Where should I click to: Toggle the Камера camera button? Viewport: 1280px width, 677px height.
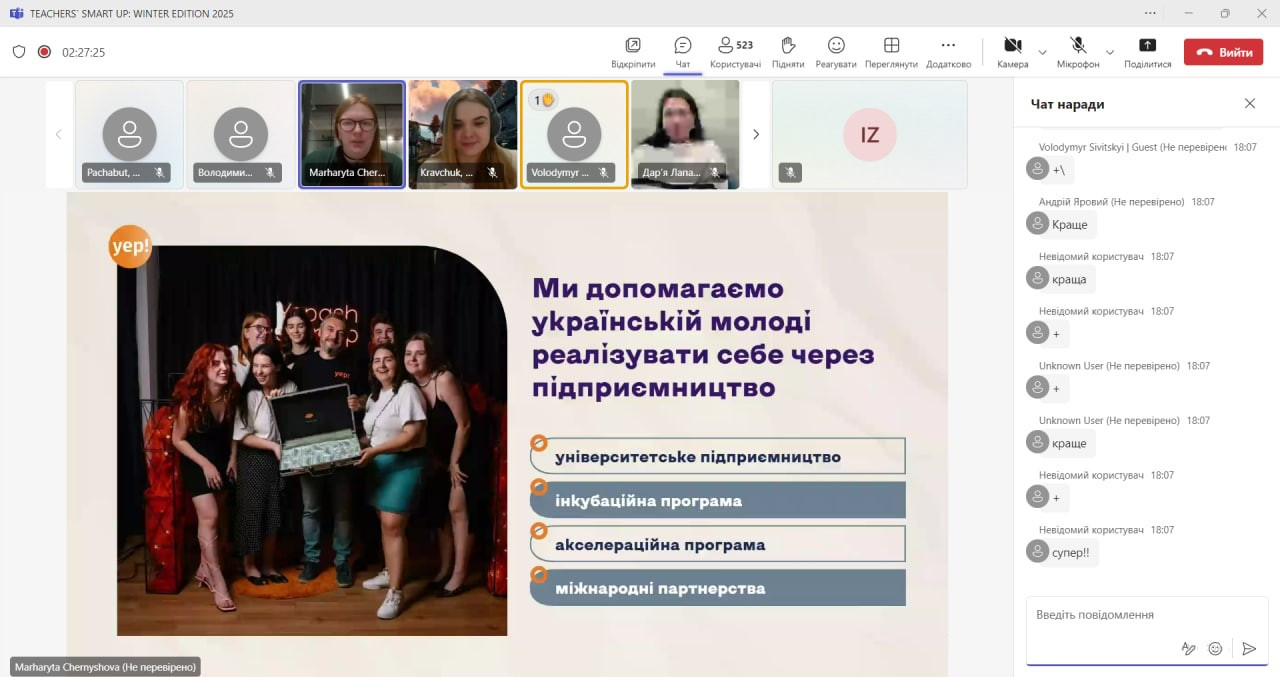point(1012,52)
